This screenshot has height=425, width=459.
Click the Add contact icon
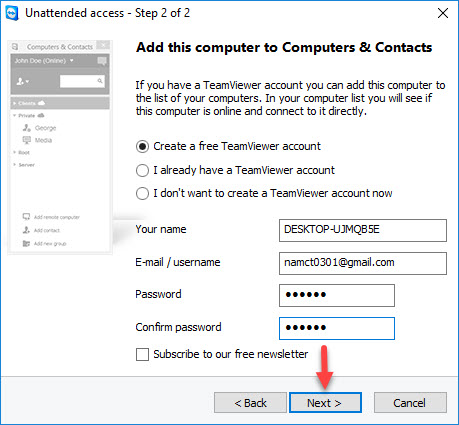[x=26, y=230]
